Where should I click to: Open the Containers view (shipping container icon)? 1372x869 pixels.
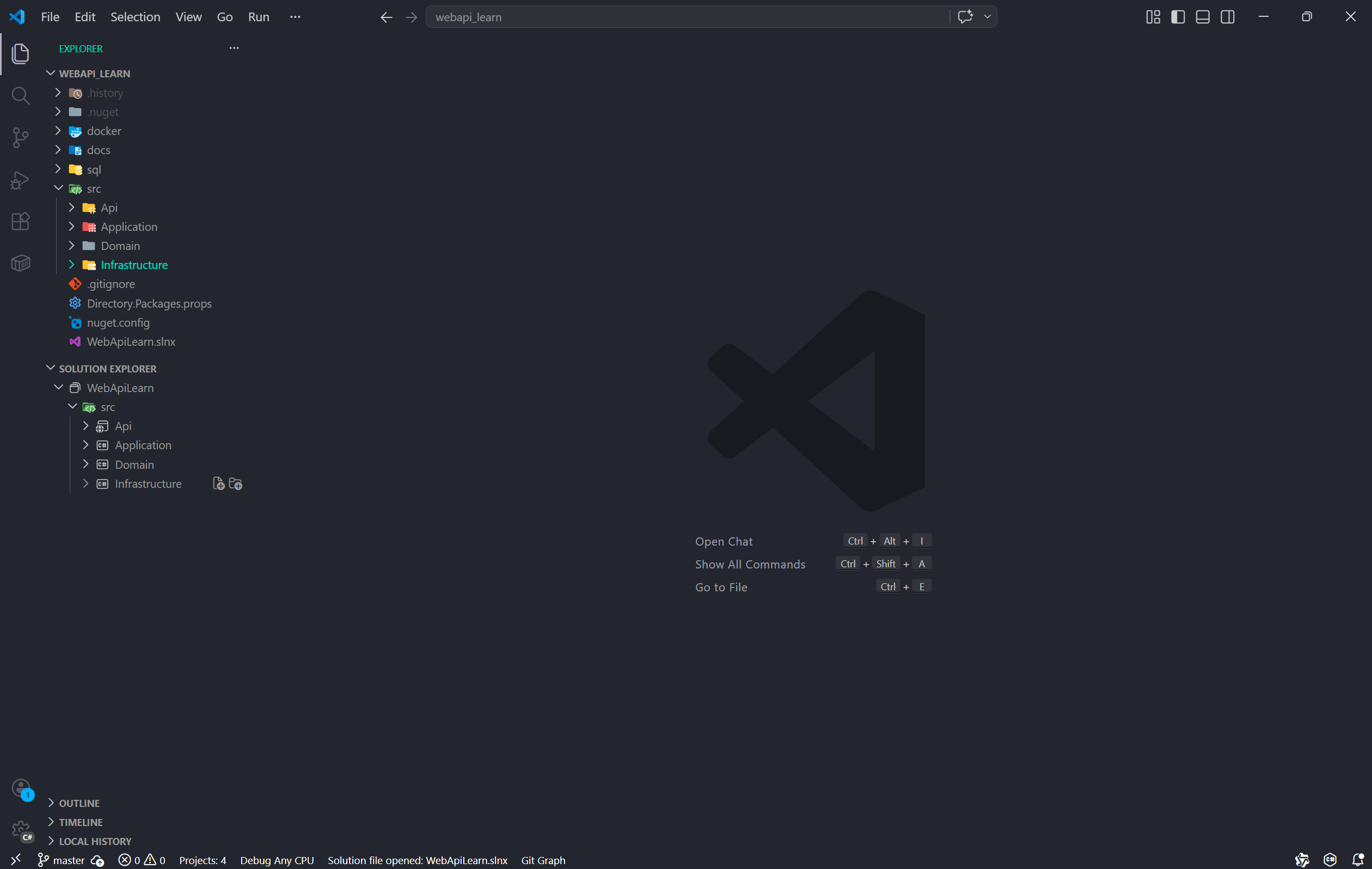tap(21, 262)
